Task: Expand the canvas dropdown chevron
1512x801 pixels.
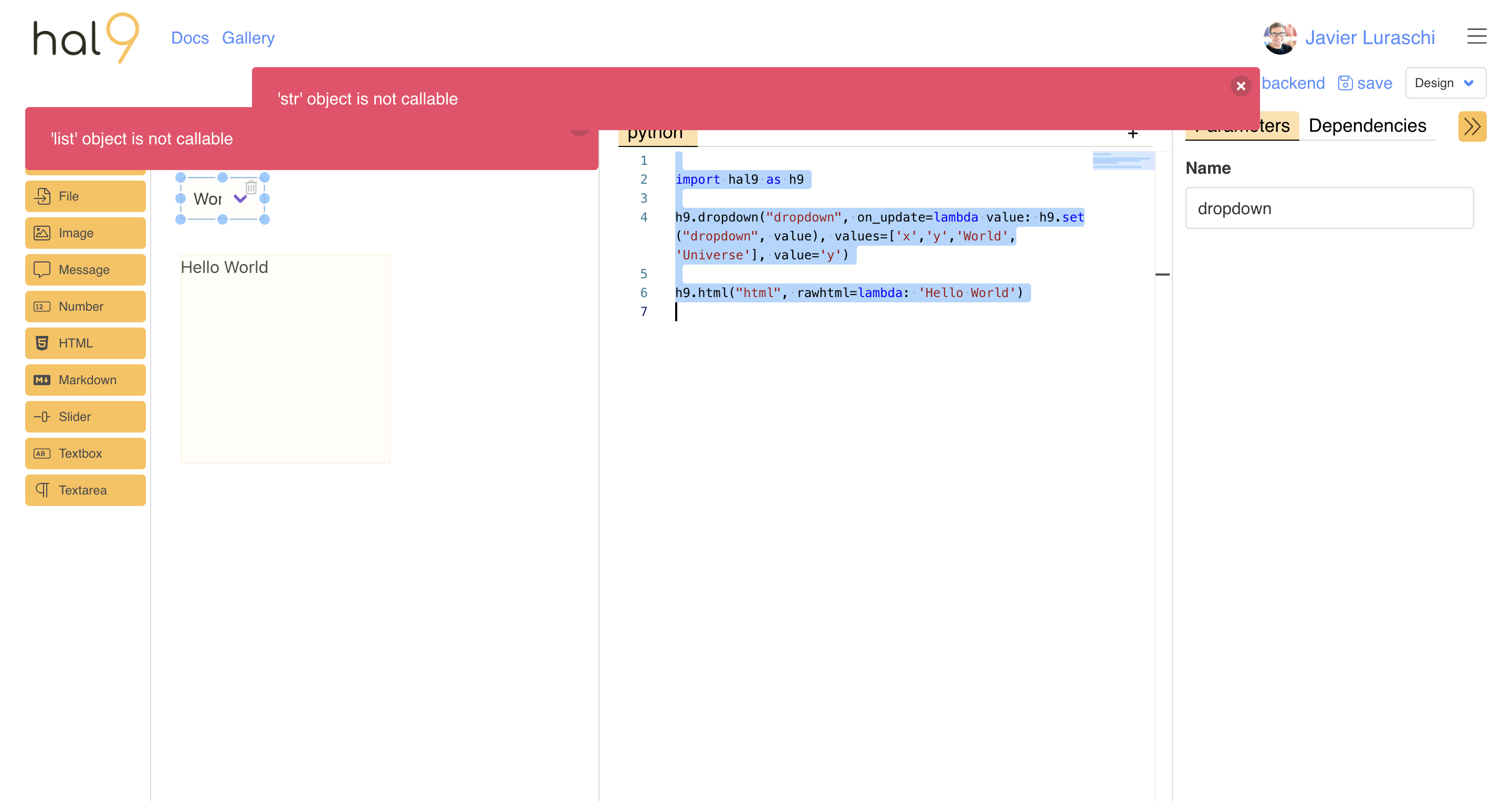Action: click(x=240, y=198)
